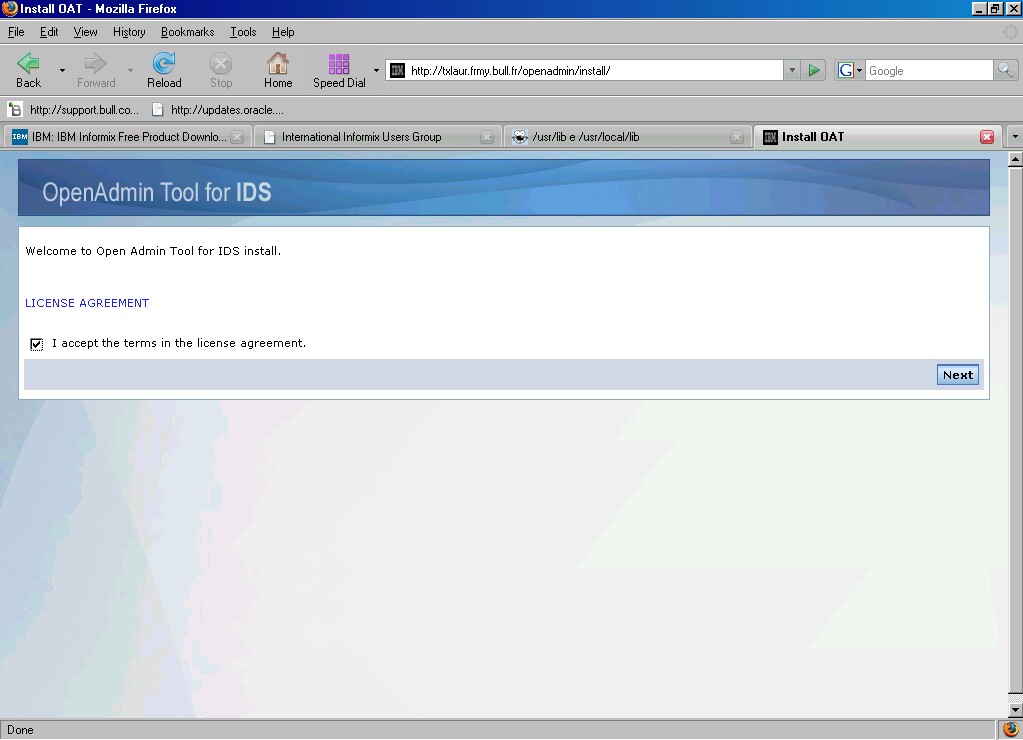Click the Google search input field
1023x740 pixels.
(927, 70)
